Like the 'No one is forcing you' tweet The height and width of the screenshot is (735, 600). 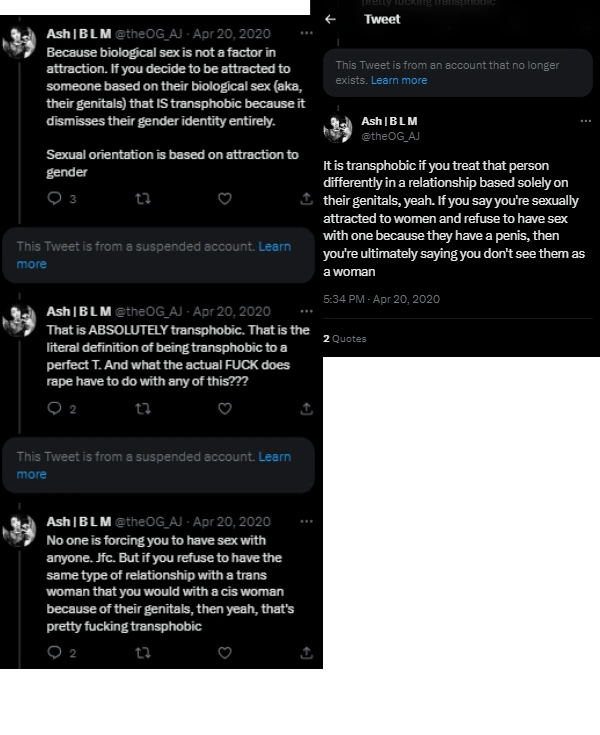pyautogui.click(x=225, y=652)
